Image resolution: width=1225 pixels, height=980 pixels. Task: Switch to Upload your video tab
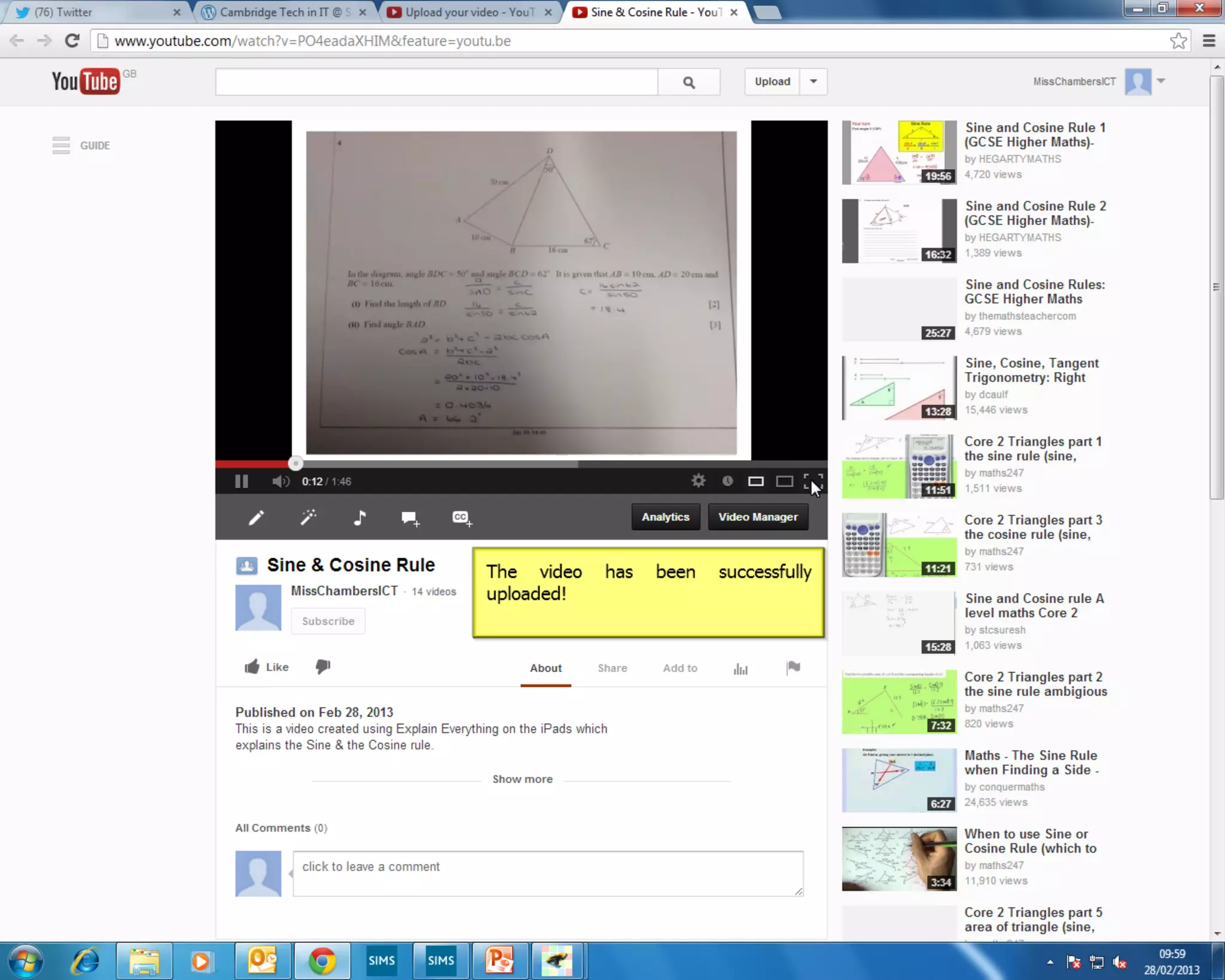coord(470,12)
